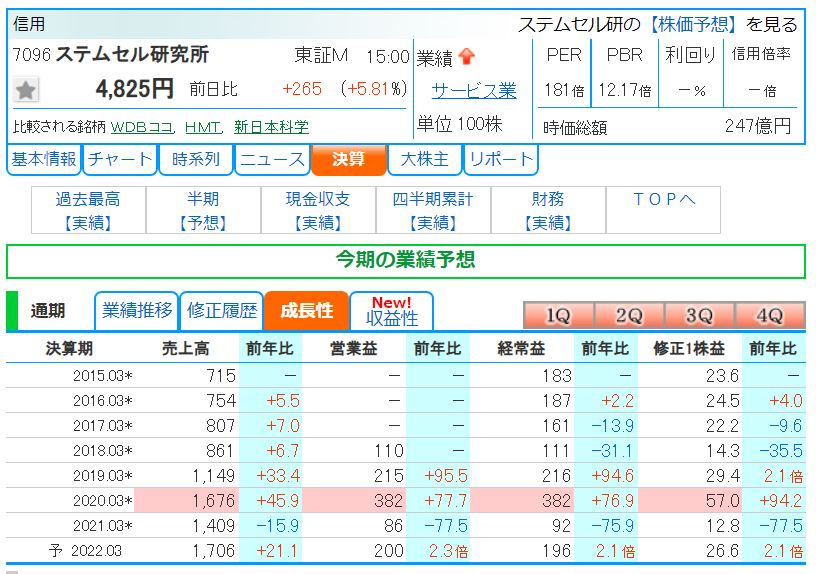The height and width of the screenshot is (574, 816).
Task: Click the 時価総額 247億円 value
Action: coord(758,126)
